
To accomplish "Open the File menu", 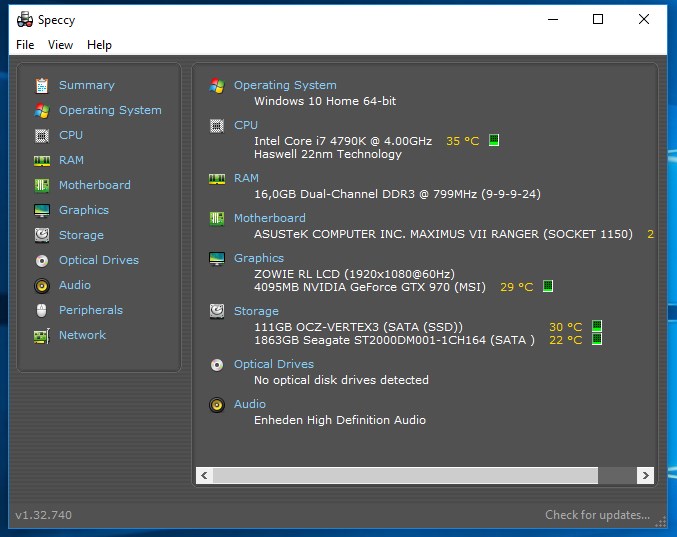I will (x=25, y=45).
